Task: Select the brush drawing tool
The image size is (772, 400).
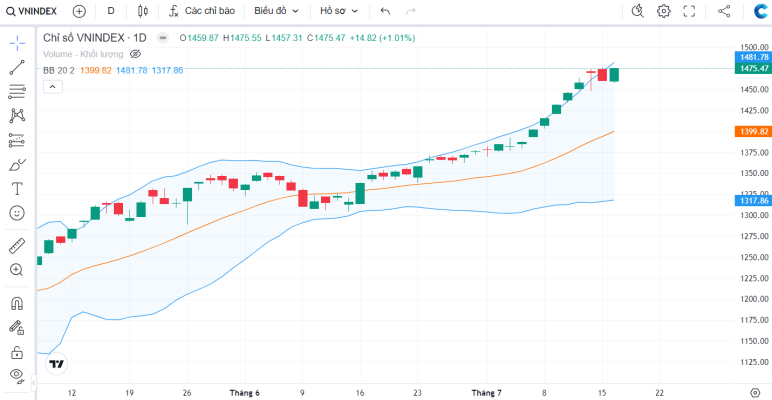Action: (x=17, y=165)
